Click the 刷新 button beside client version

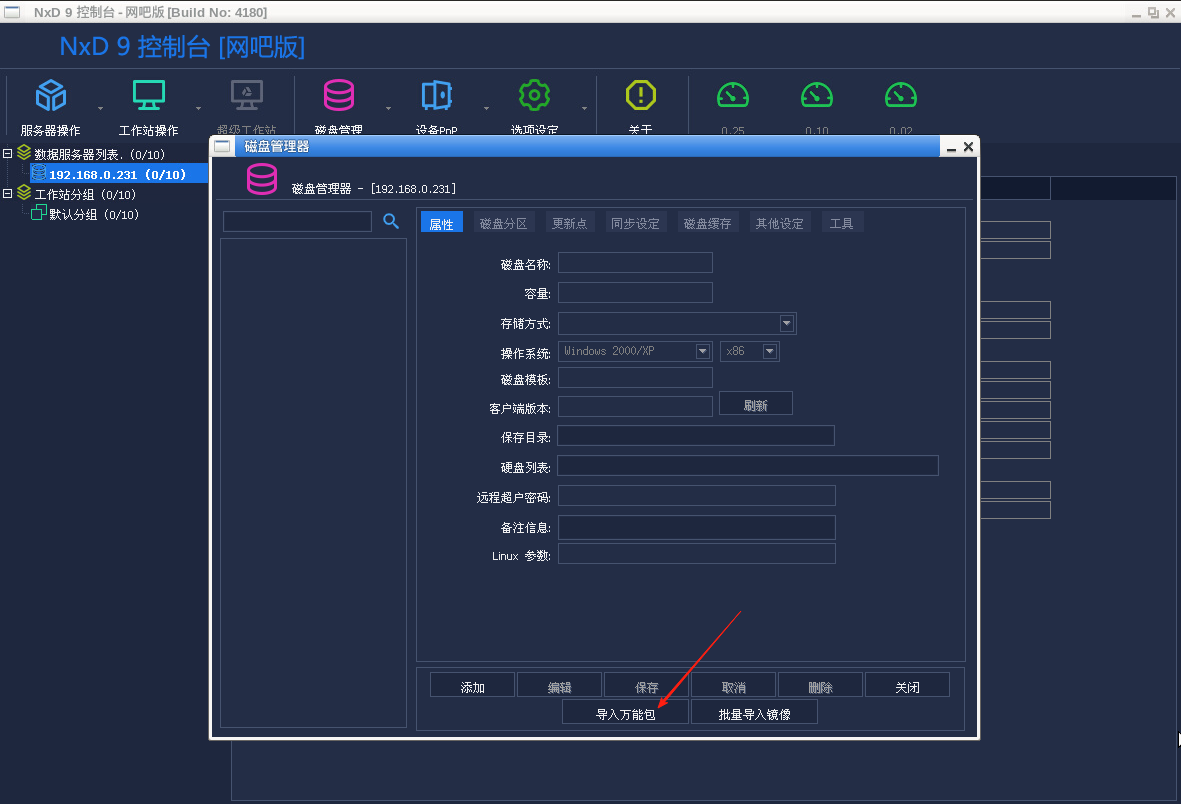756,403
